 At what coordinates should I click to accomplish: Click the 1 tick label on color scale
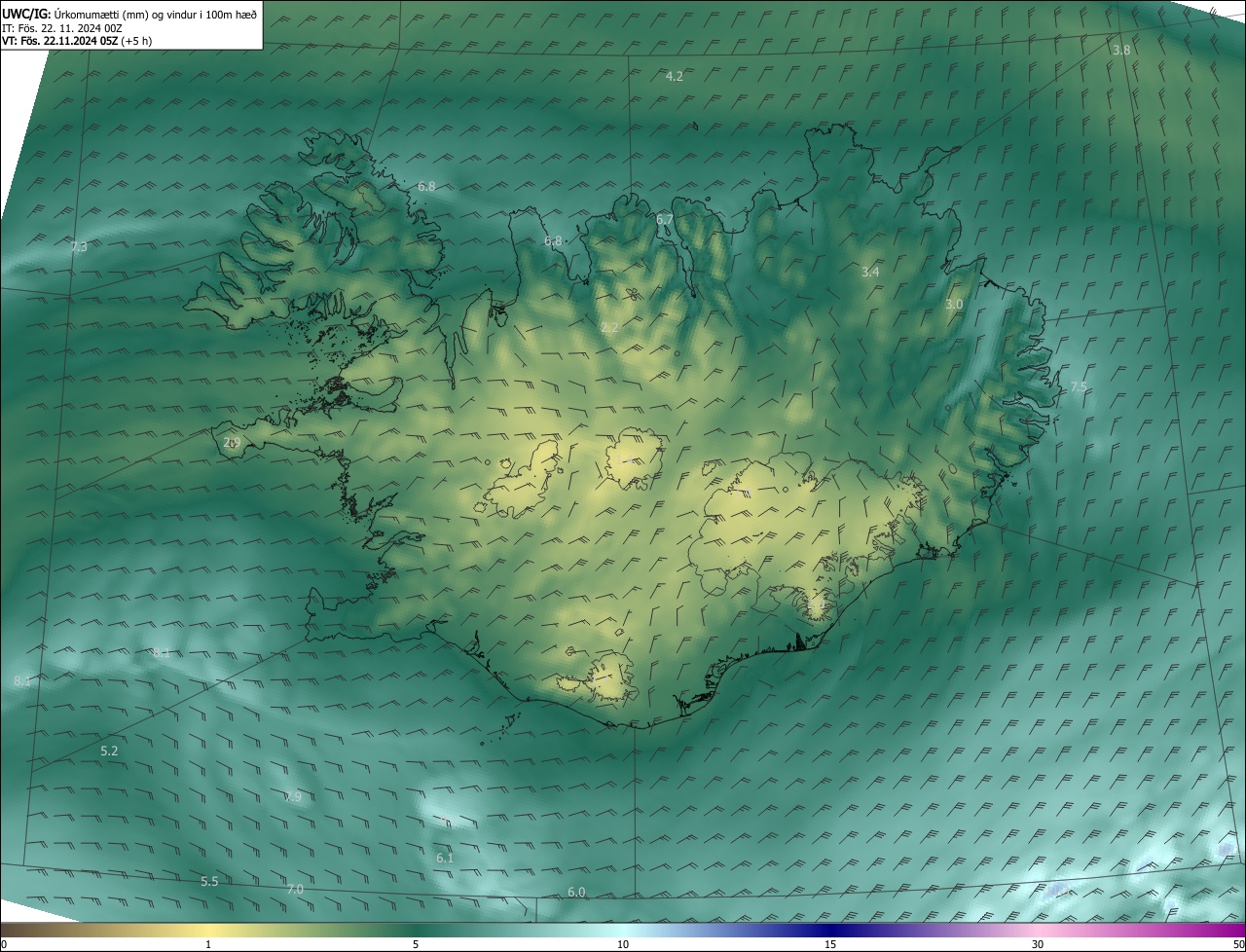(x=208, y=945)
